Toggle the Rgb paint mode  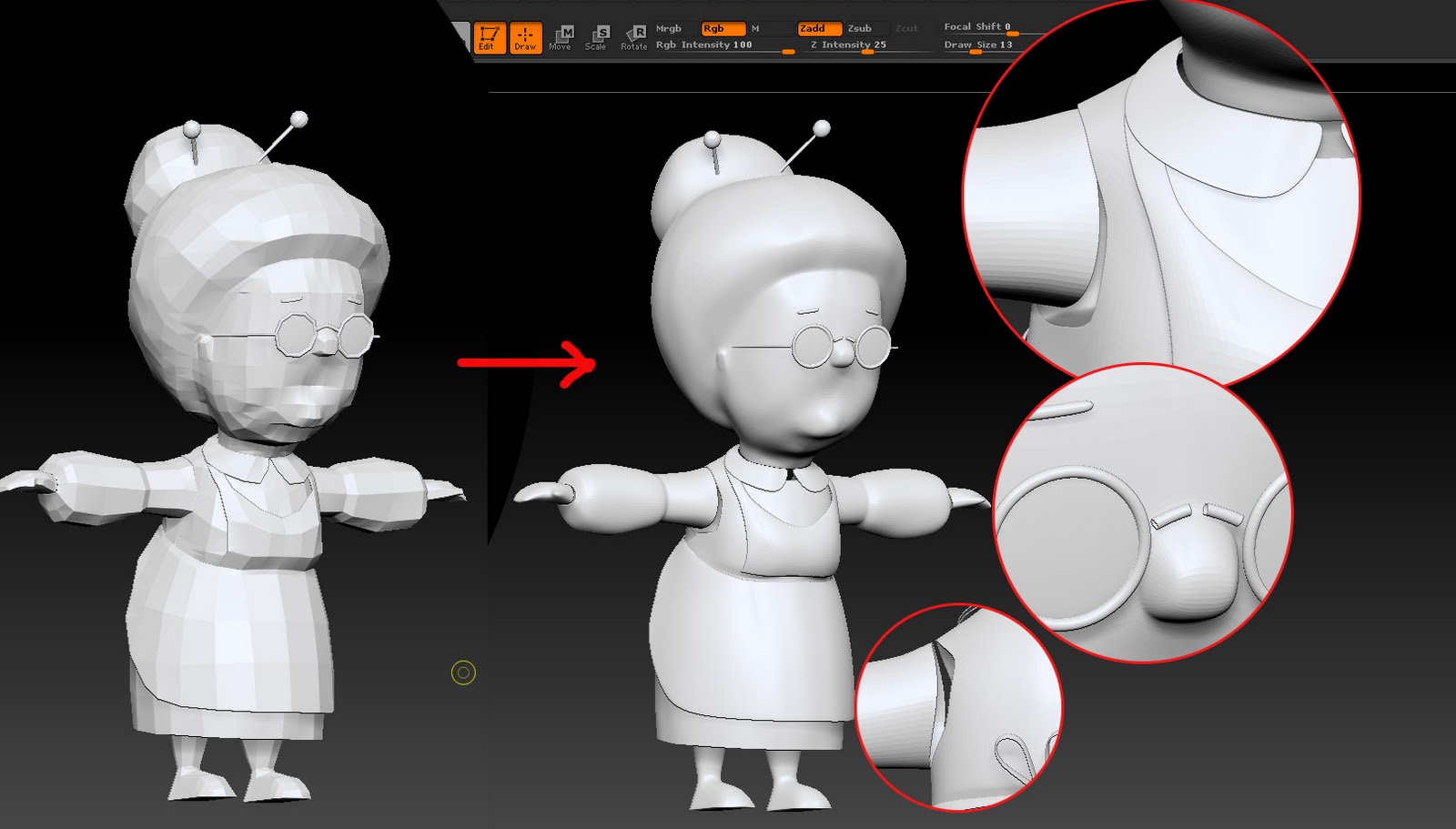(723, 28)
